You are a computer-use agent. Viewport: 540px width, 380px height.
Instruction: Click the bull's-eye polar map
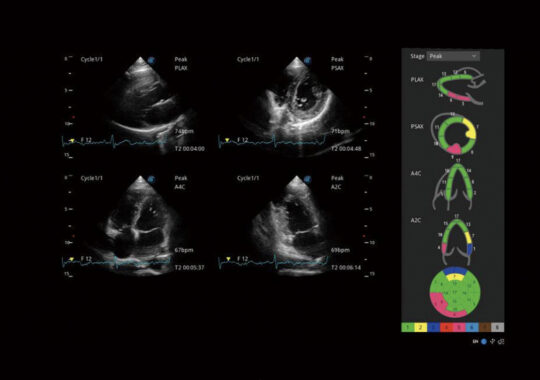455,292
